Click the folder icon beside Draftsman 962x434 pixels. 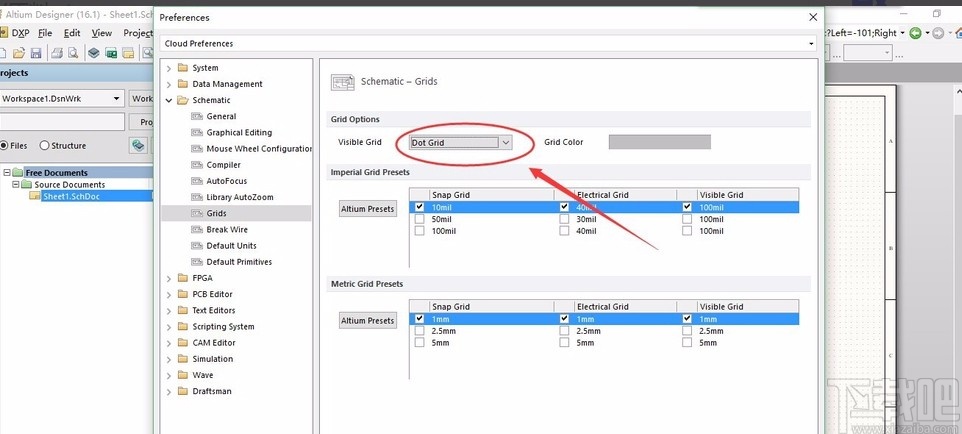pos(183,391)
